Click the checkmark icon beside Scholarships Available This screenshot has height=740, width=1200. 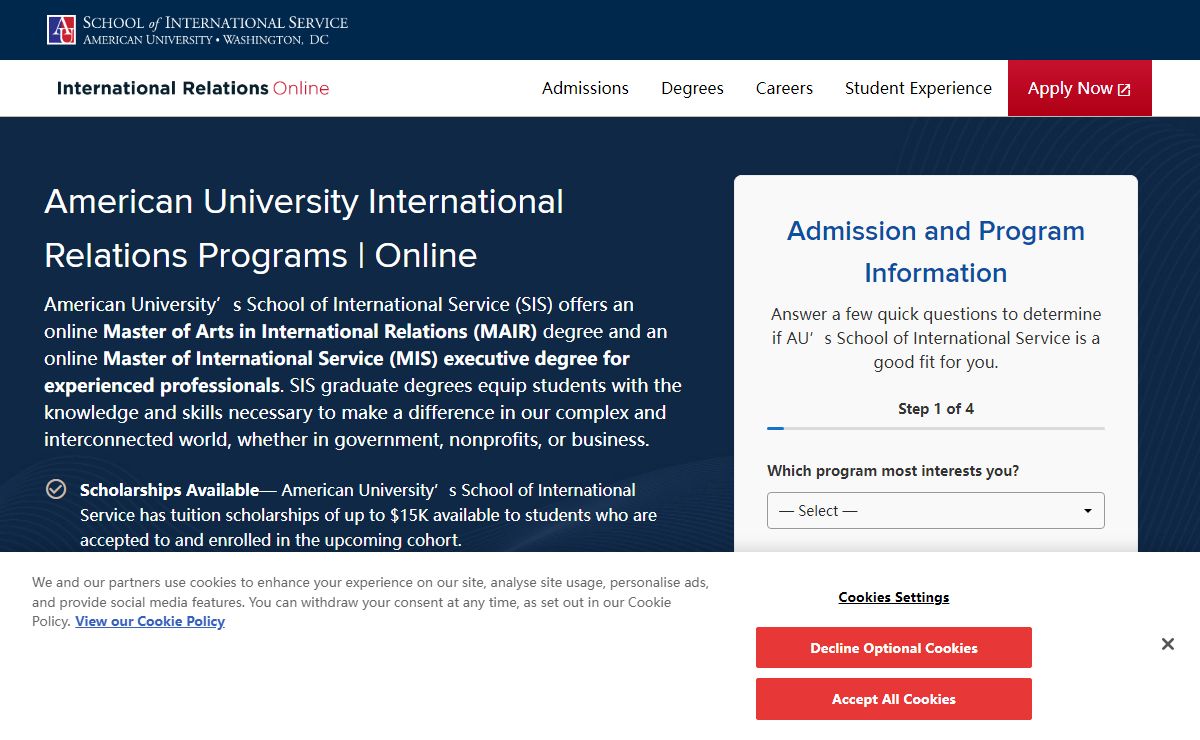tap(56, 489)
